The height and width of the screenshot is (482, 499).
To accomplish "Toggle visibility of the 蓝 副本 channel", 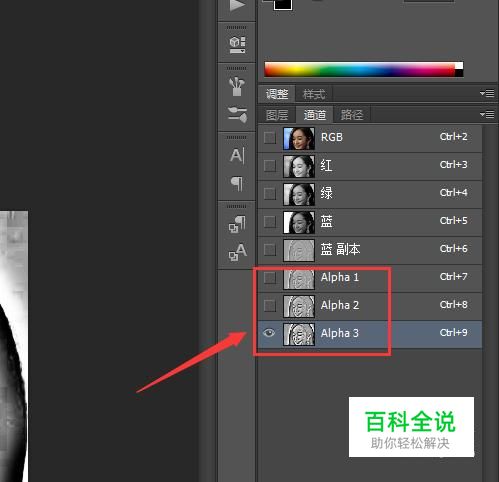I will tap(269, 249).
